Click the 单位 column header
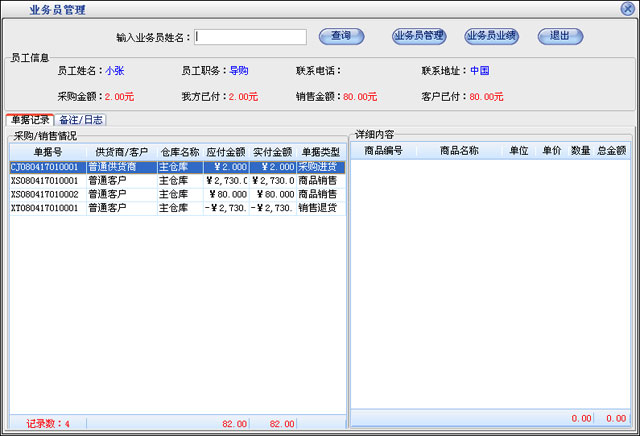 (519, 151)
